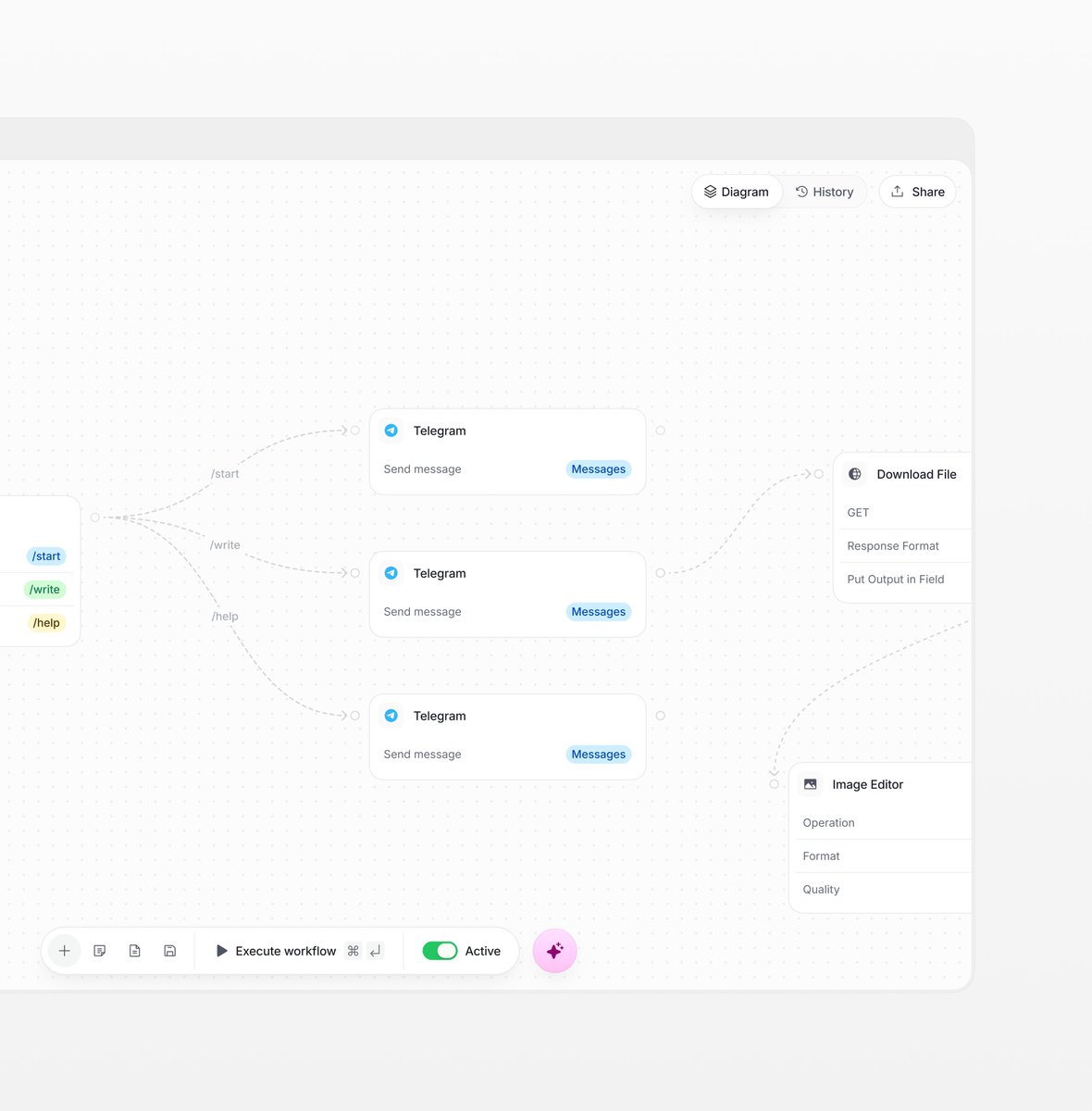Select the Telegram icon in the middle node

point(391,573)
